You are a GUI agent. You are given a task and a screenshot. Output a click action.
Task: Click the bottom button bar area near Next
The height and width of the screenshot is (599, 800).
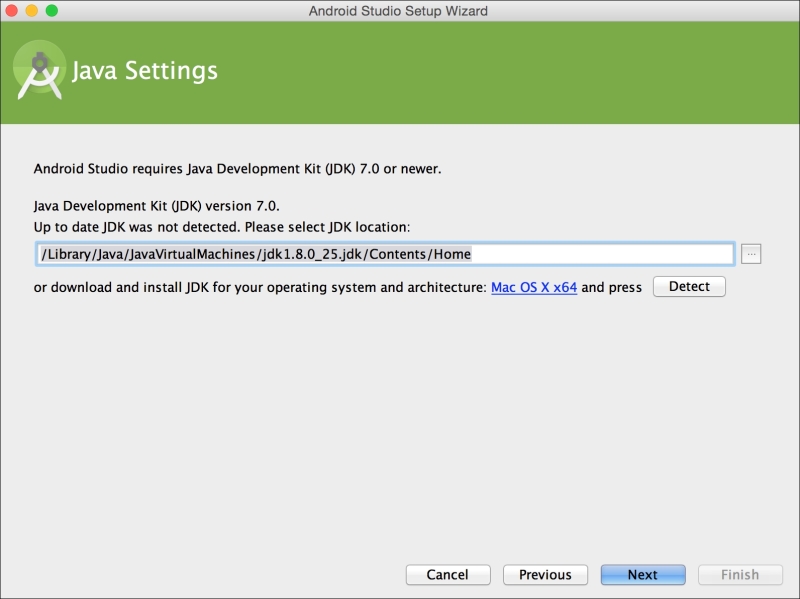(642, 574)
